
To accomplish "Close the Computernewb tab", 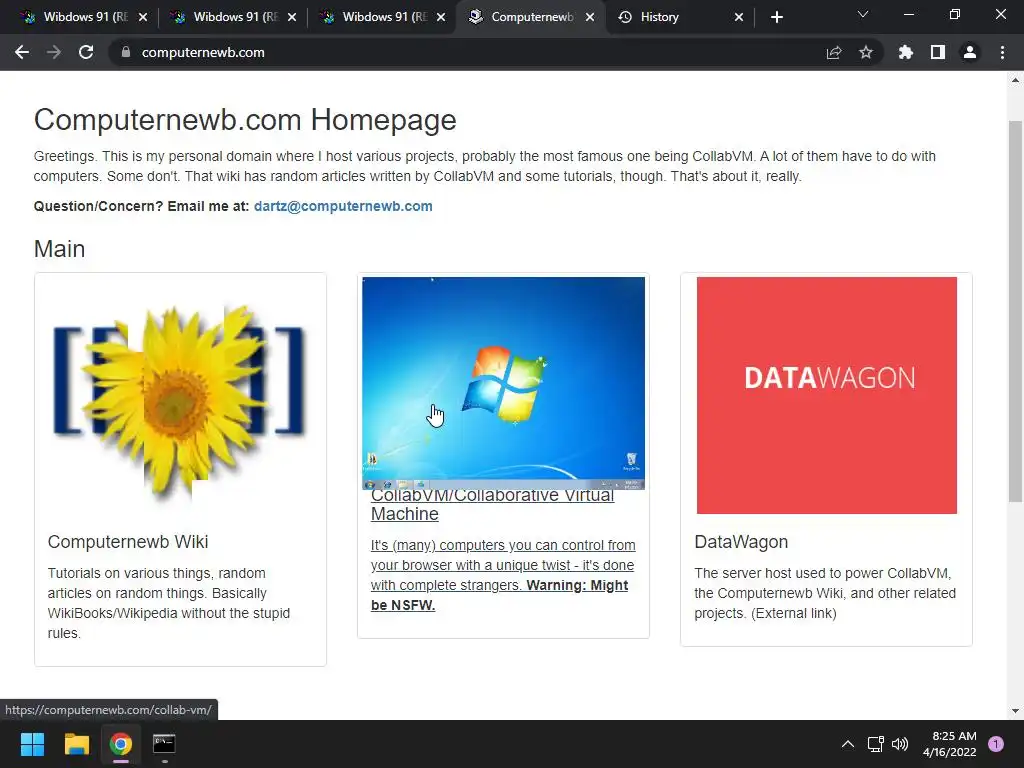I will pyautogui.click(x=590, y=17).
